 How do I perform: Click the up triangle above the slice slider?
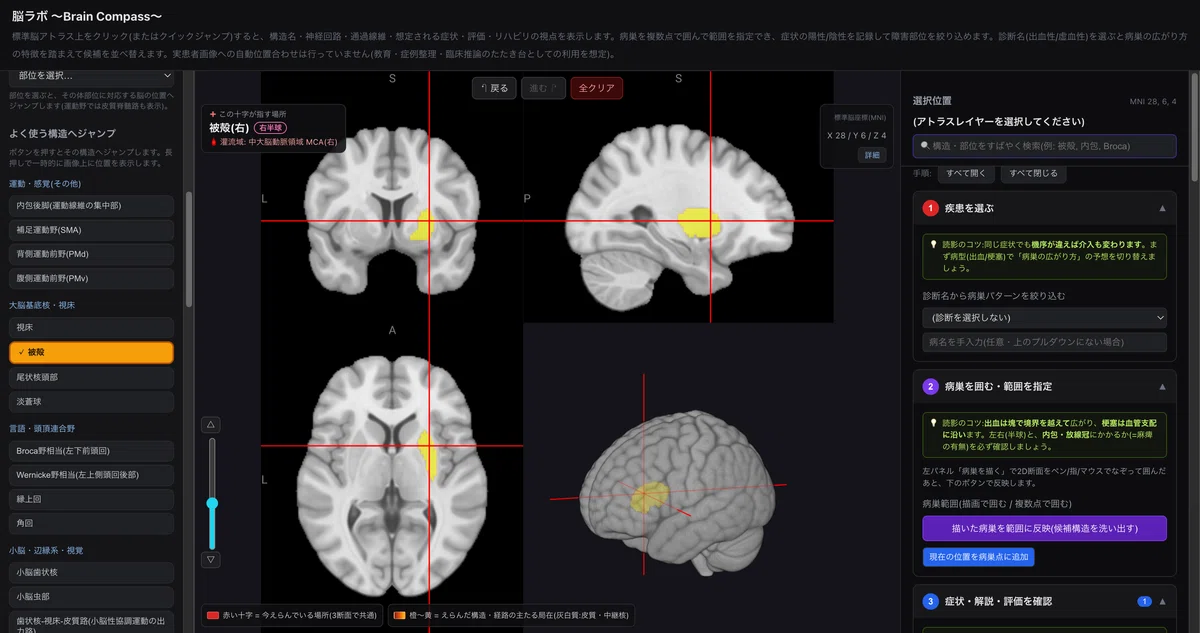pos(211,424)
